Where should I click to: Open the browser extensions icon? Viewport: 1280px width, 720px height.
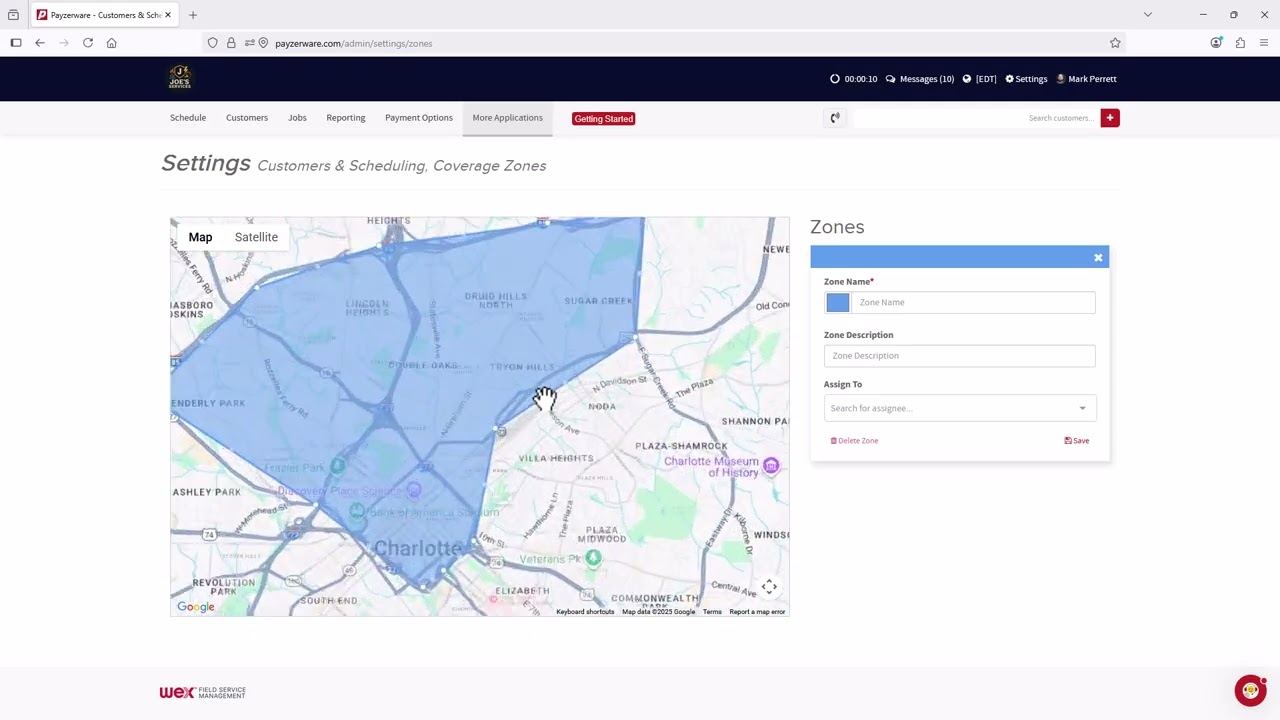click(1240, 43)
